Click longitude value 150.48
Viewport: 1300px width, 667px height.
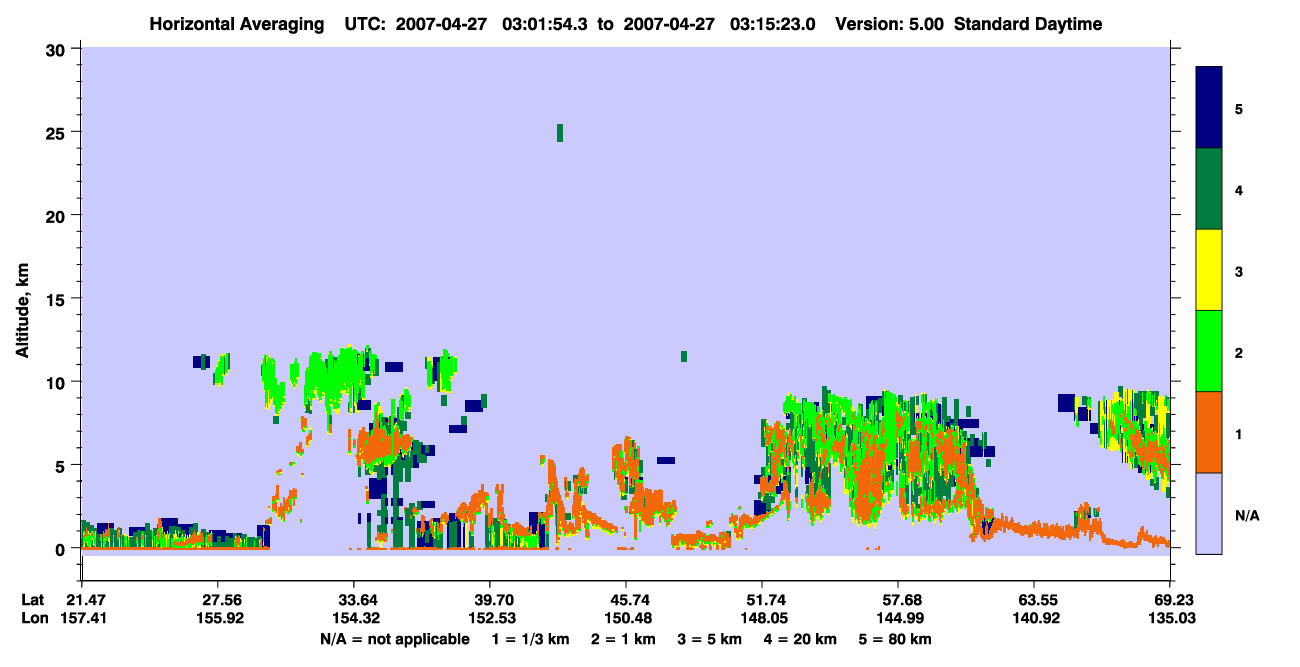click(x=626, y=619)
